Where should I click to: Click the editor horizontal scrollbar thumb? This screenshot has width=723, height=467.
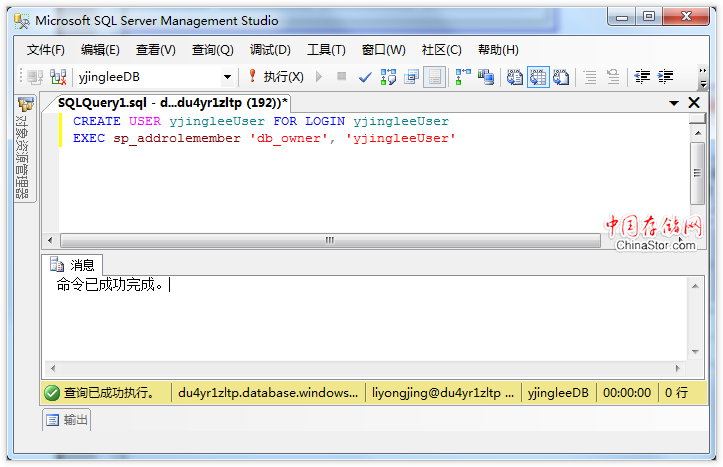point(330,240)
